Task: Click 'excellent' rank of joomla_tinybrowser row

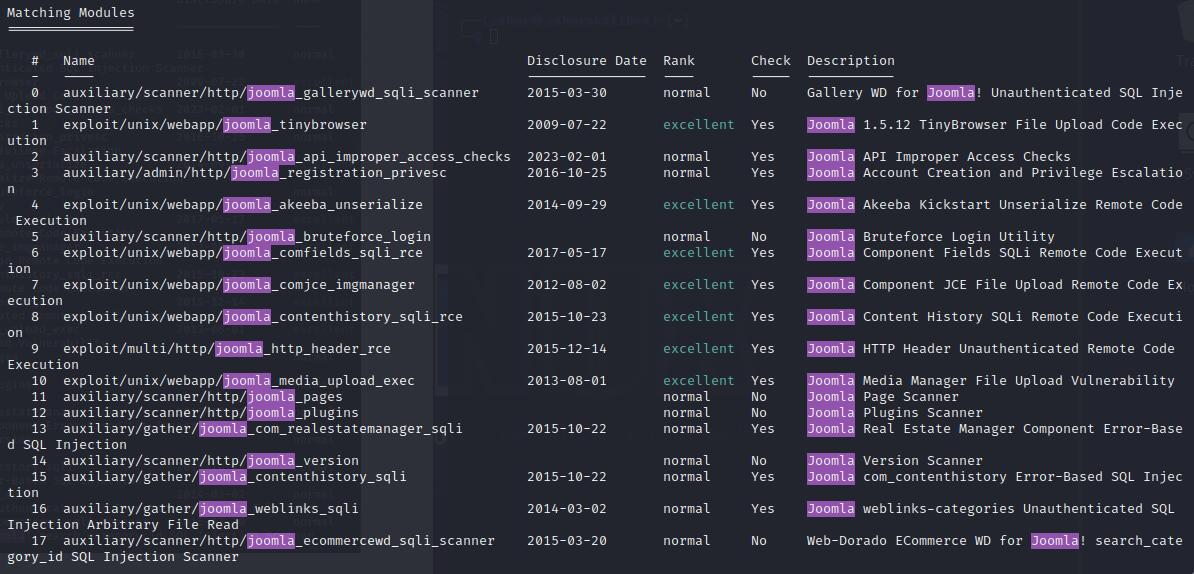Action: [x=699, y=125]
